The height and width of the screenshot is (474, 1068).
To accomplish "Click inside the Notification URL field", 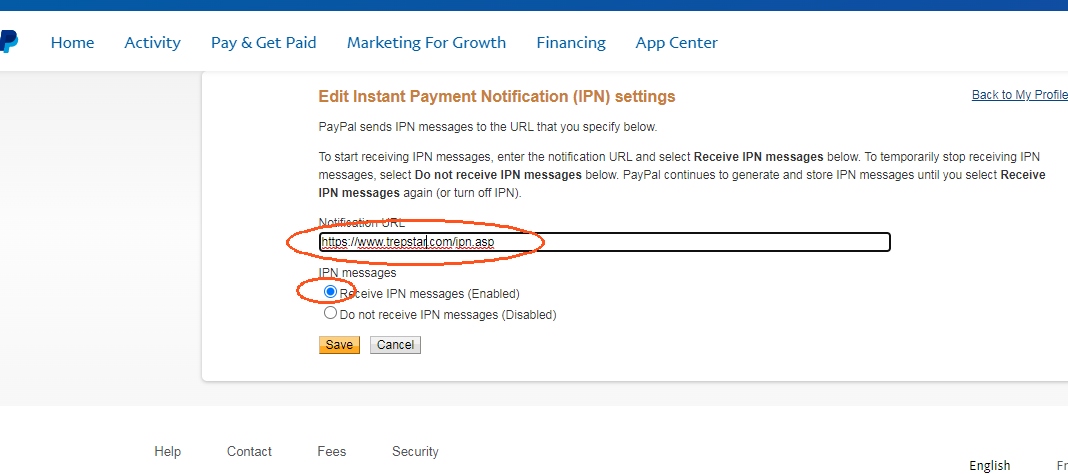I will click(x=604, y=242).
